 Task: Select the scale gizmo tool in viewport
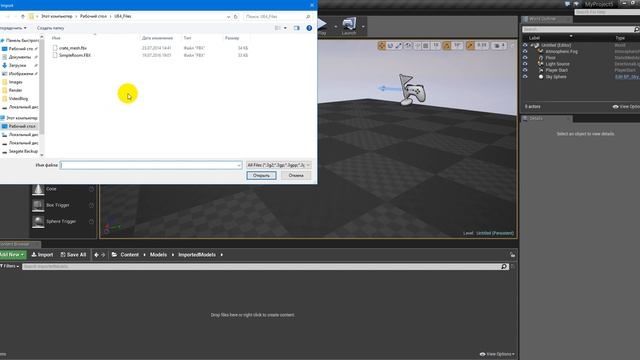399,46
